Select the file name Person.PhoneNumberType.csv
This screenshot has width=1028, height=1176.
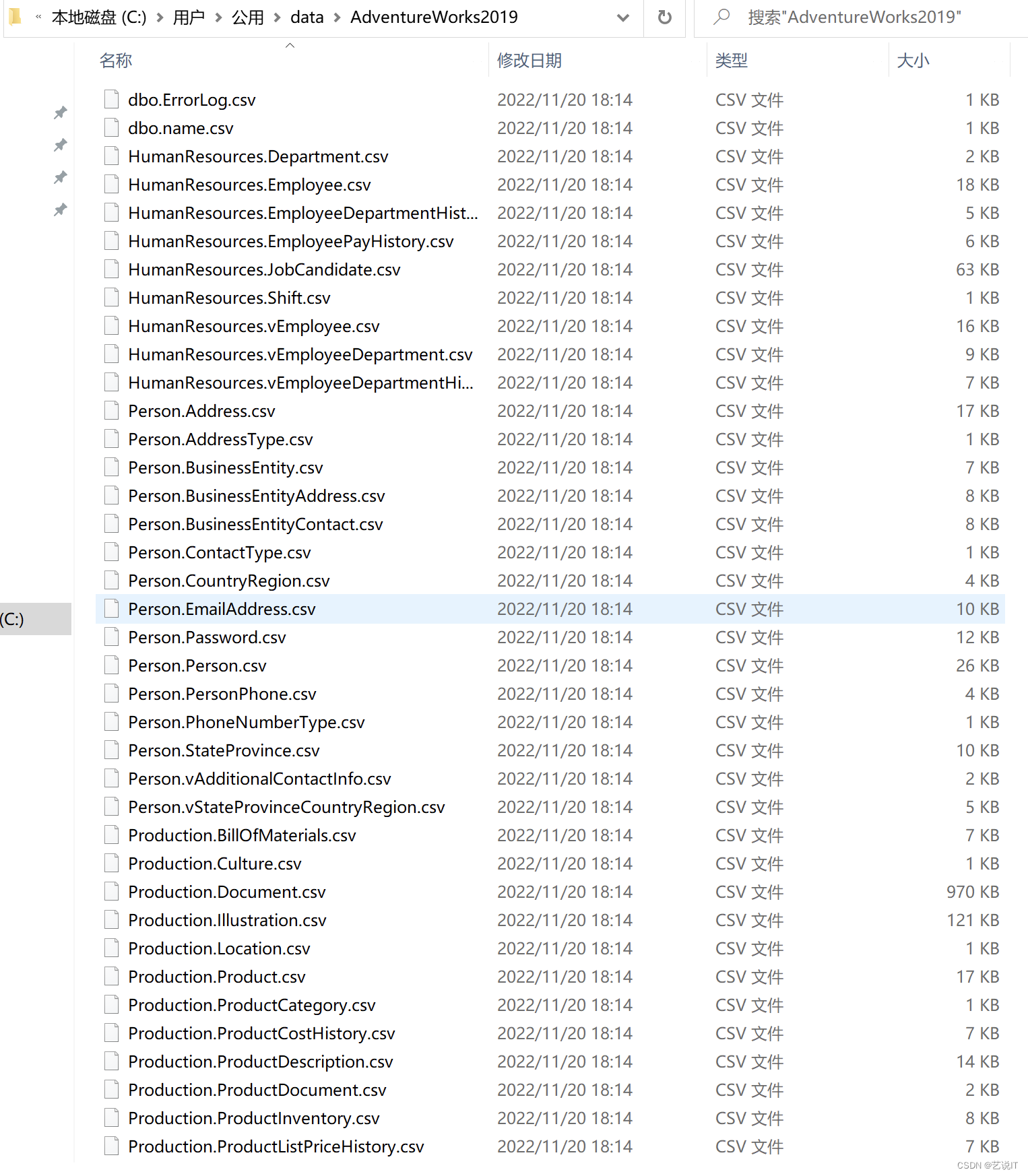tap(247, 722)
